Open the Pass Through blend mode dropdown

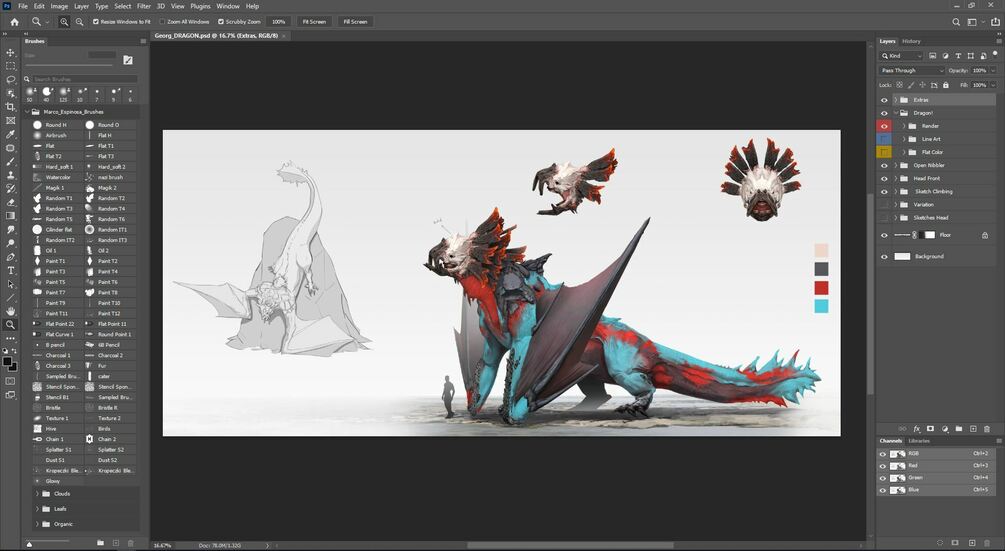[x=911, y=70]
